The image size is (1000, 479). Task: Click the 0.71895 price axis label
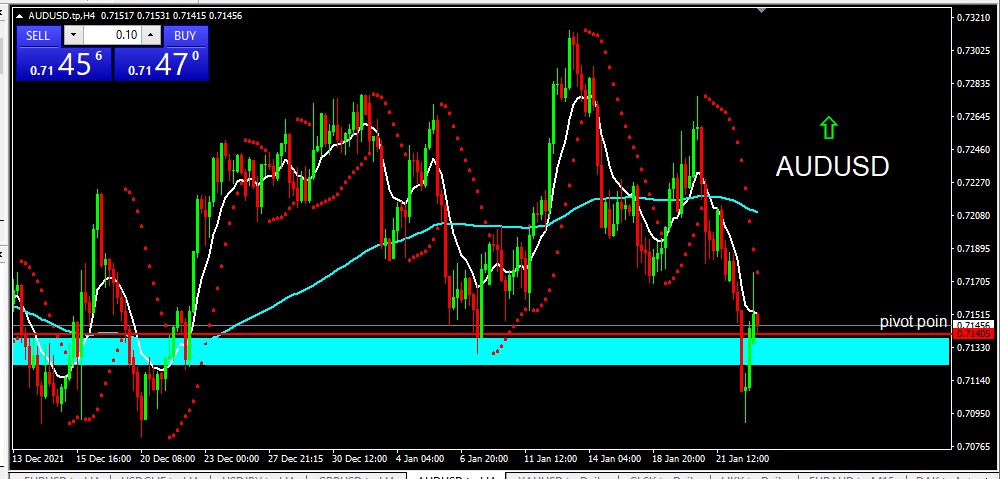point(973,249)
